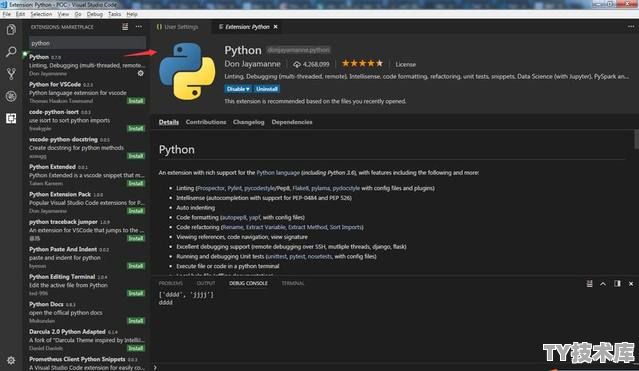This screenshot has height=371, width=639.
Task: Open the Search view in activity bar
Action: (x=11, y=51)
